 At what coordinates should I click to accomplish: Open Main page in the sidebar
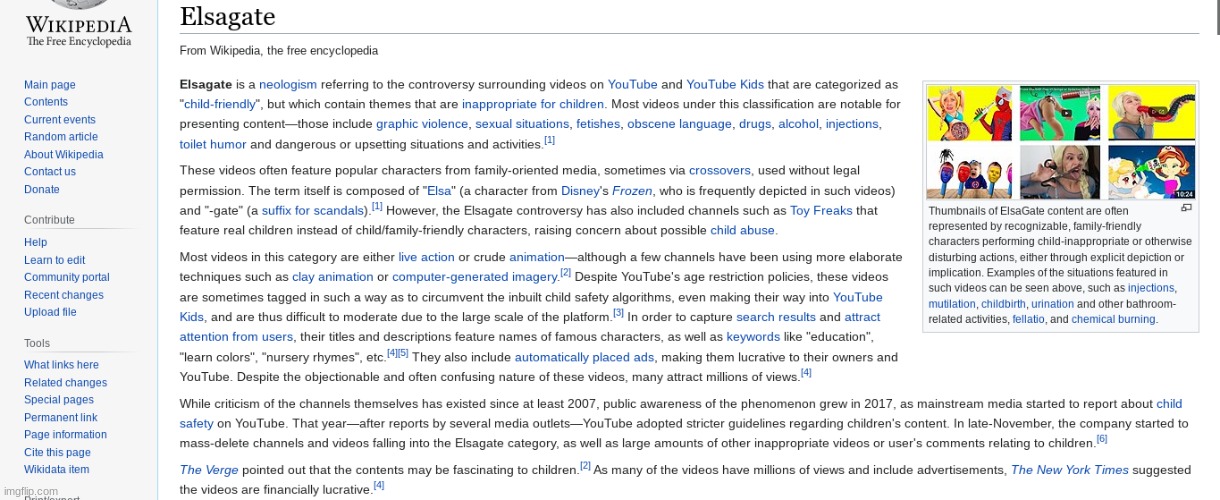49,85
